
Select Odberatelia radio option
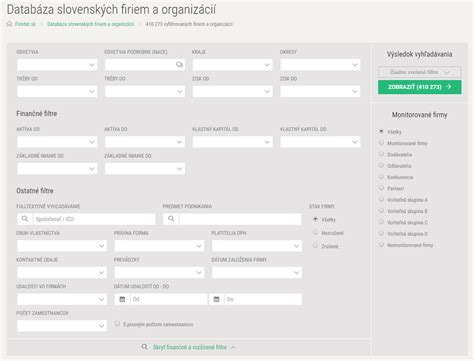coord(381,165)
